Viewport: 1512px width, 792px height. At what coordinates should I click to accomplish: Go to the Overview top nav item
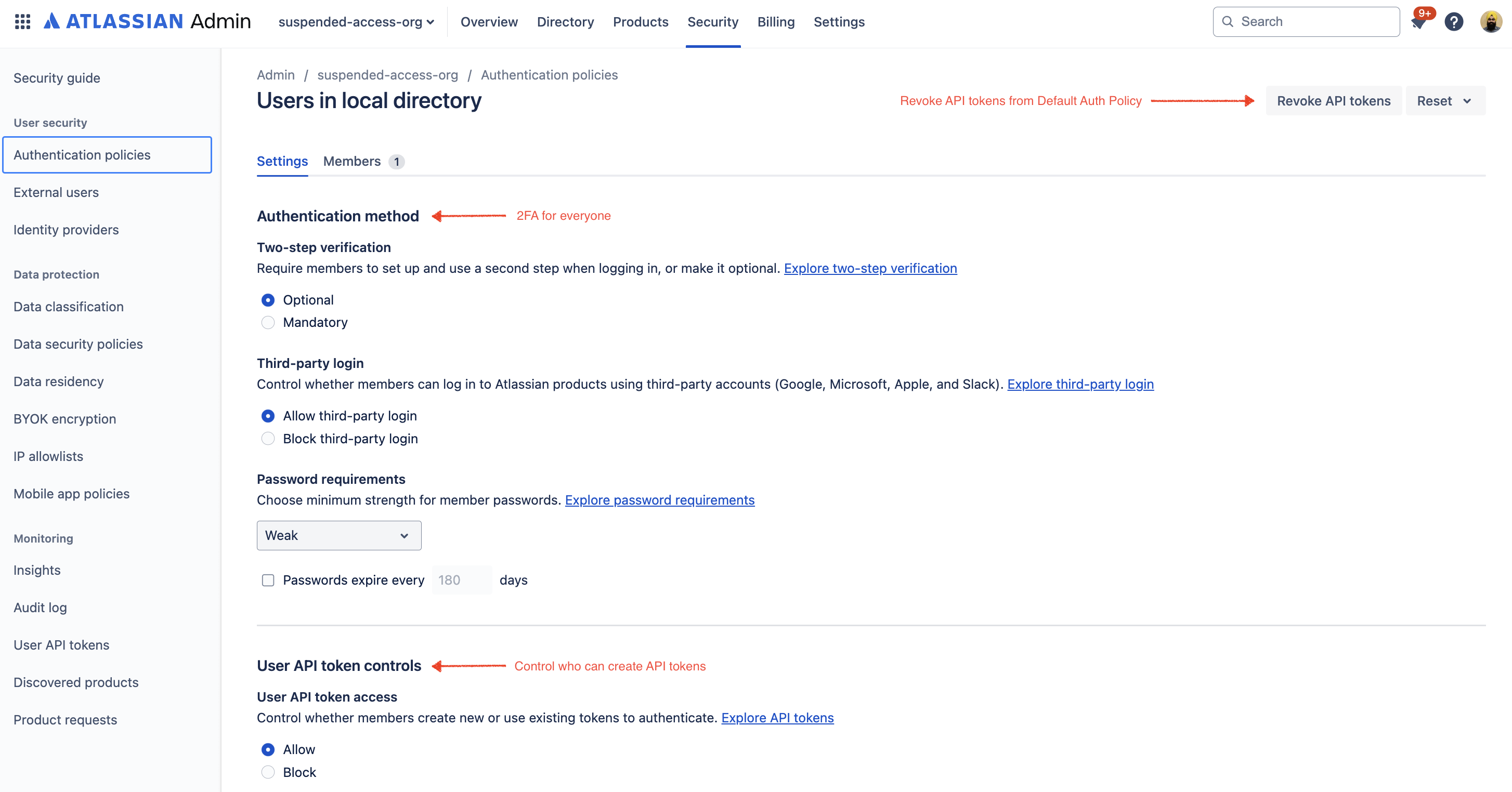(489, 22)
